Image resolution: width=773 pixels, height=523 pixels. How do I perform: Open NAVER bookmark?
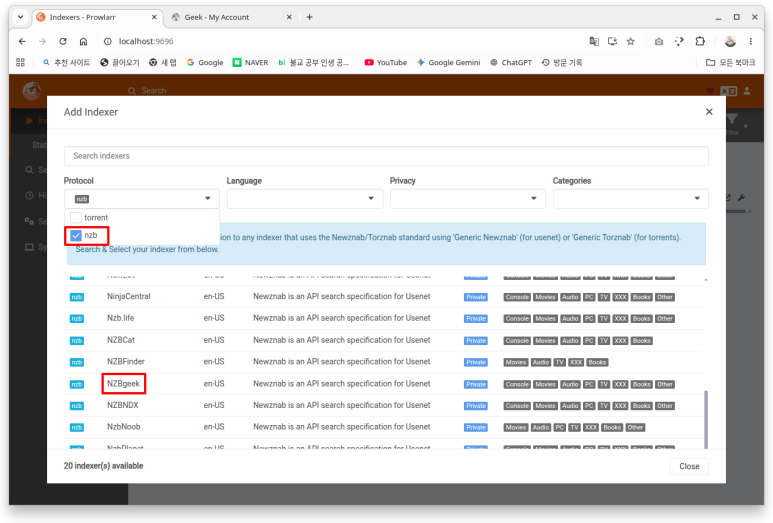(250, 62)
